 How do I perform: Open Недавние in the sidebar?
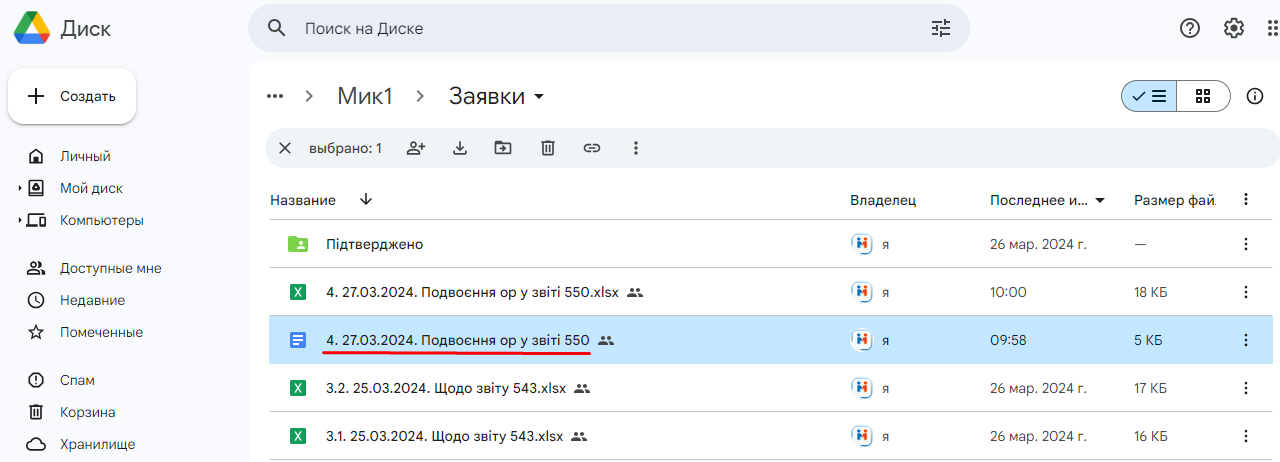[x=92, y=300]
